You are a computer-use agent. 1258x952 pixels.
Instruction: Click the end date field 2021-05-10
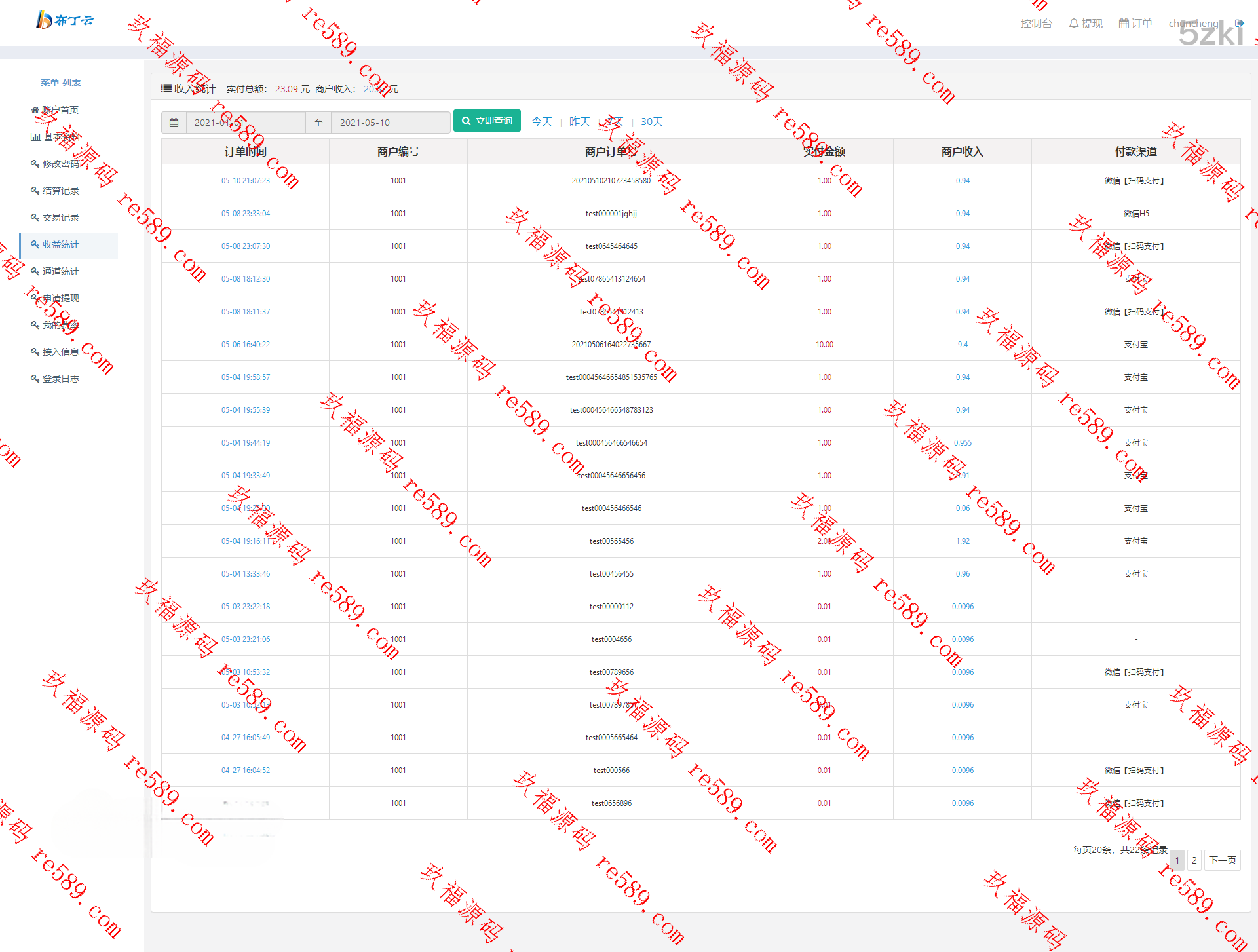click(391, 123)
